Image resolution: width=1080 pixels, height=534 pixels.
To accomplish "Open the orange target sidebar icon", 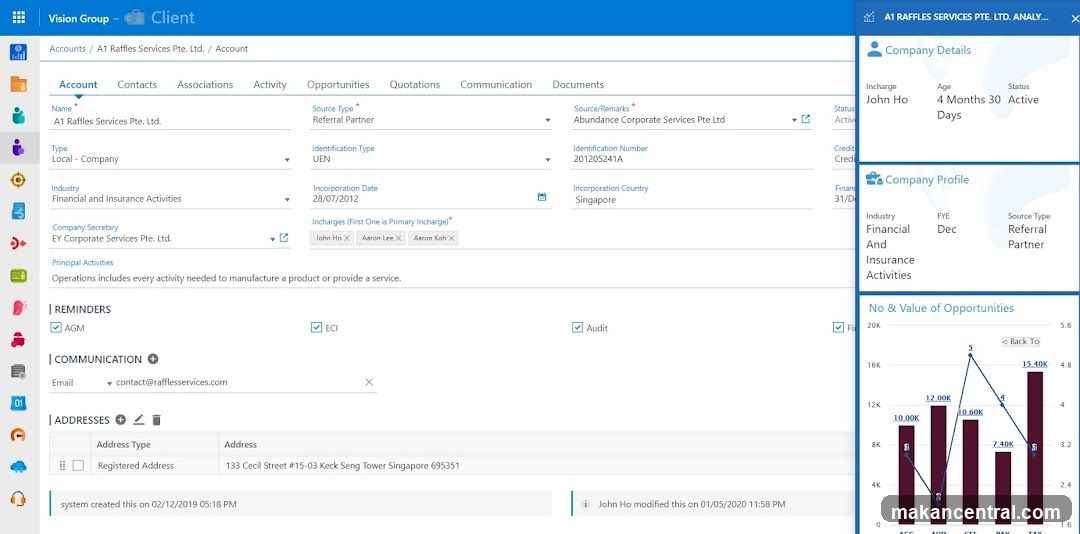I will coord(19,180).
